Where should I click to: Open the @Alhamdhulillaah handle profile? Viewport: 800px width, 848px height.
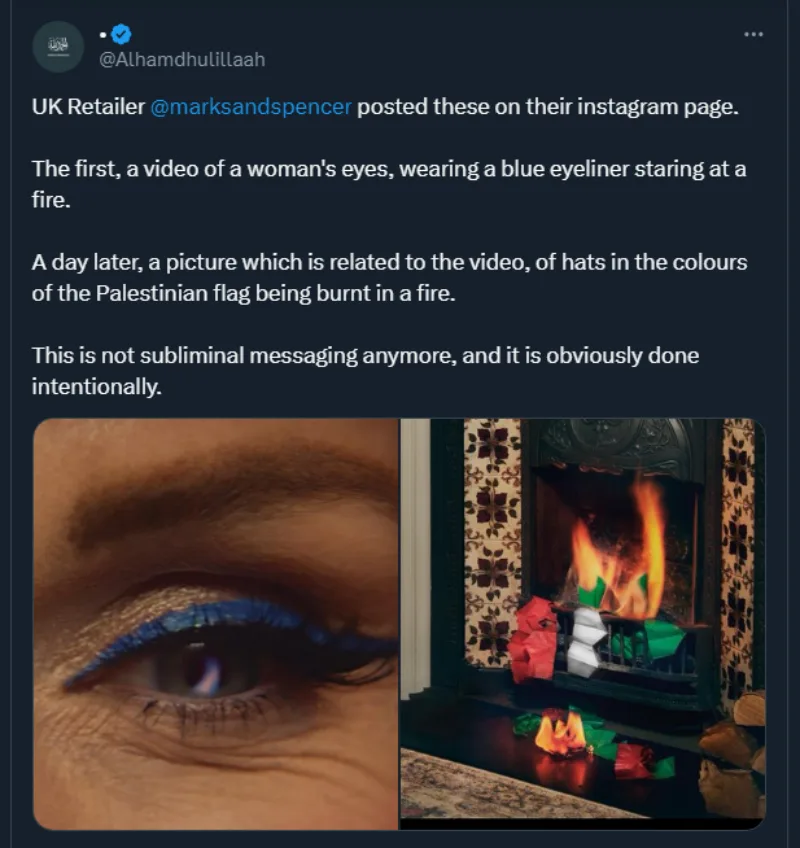click(181, 60)
